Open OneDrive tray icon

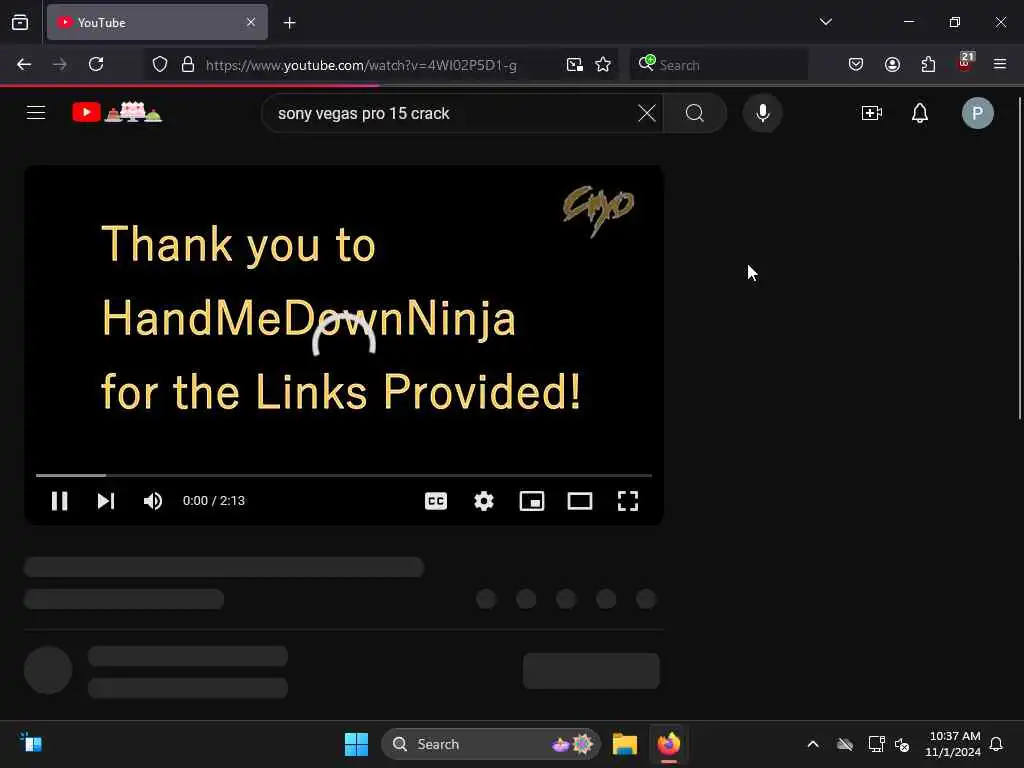845,744
